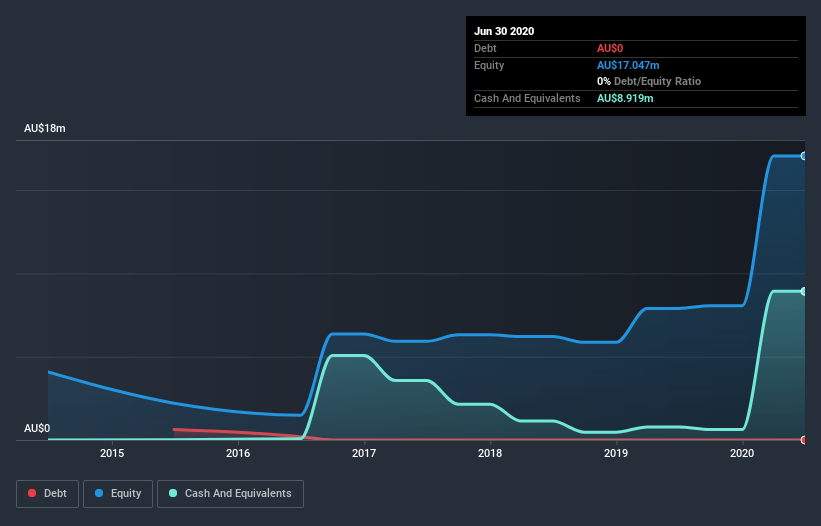The width and height of the screenshot is (821, 526).
Task: Click the 2015 x-axis label
Action: 112,453
